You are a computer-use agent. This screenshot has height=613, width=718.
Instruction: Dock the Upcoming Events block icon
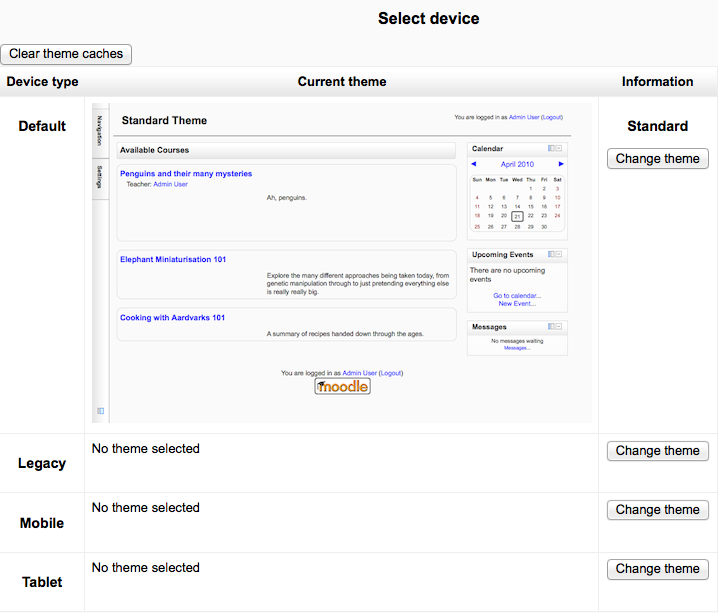[551, 254]
